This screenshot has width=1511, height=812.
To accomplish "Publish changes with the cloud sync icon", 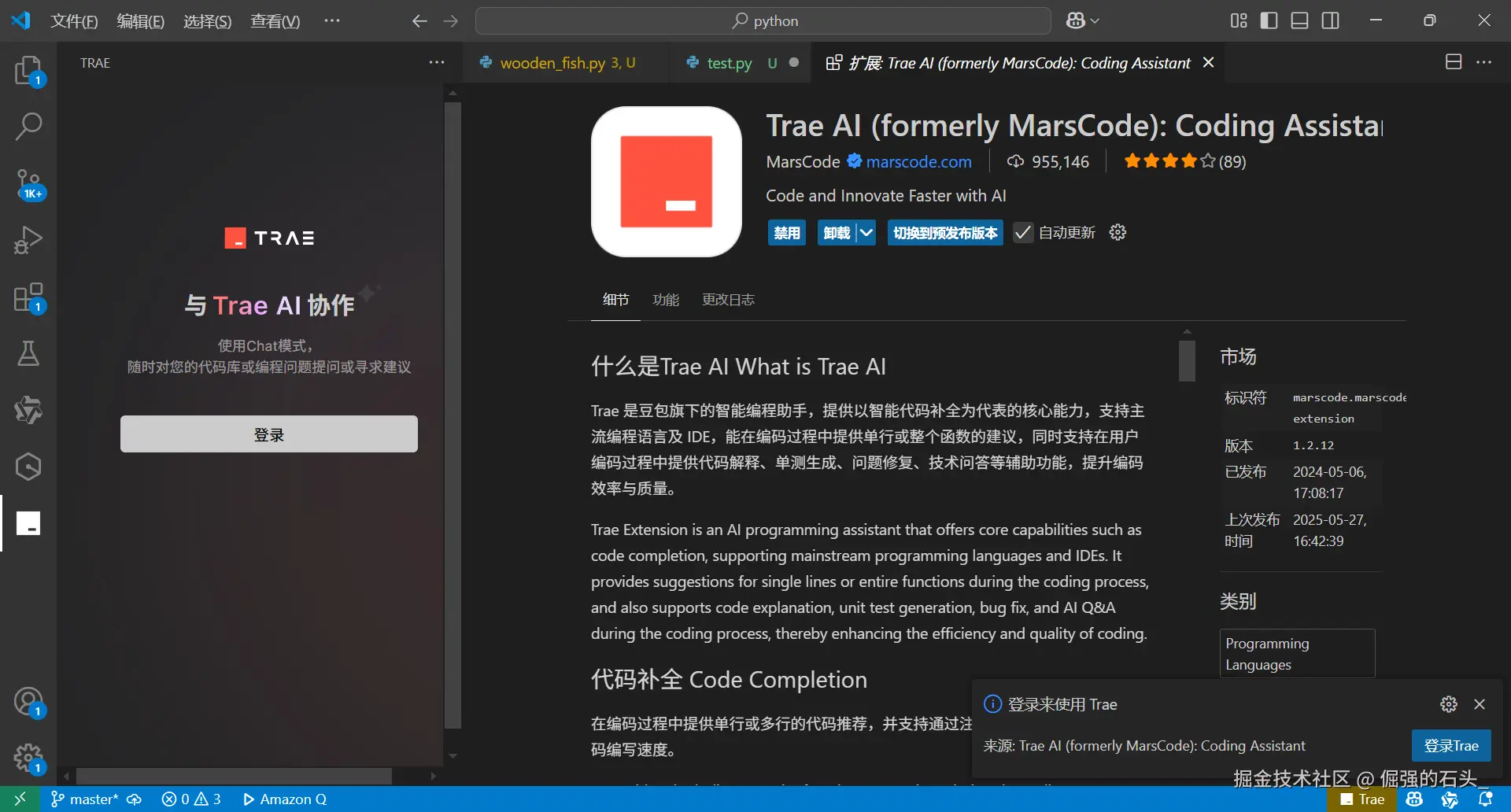I will 135,799.
